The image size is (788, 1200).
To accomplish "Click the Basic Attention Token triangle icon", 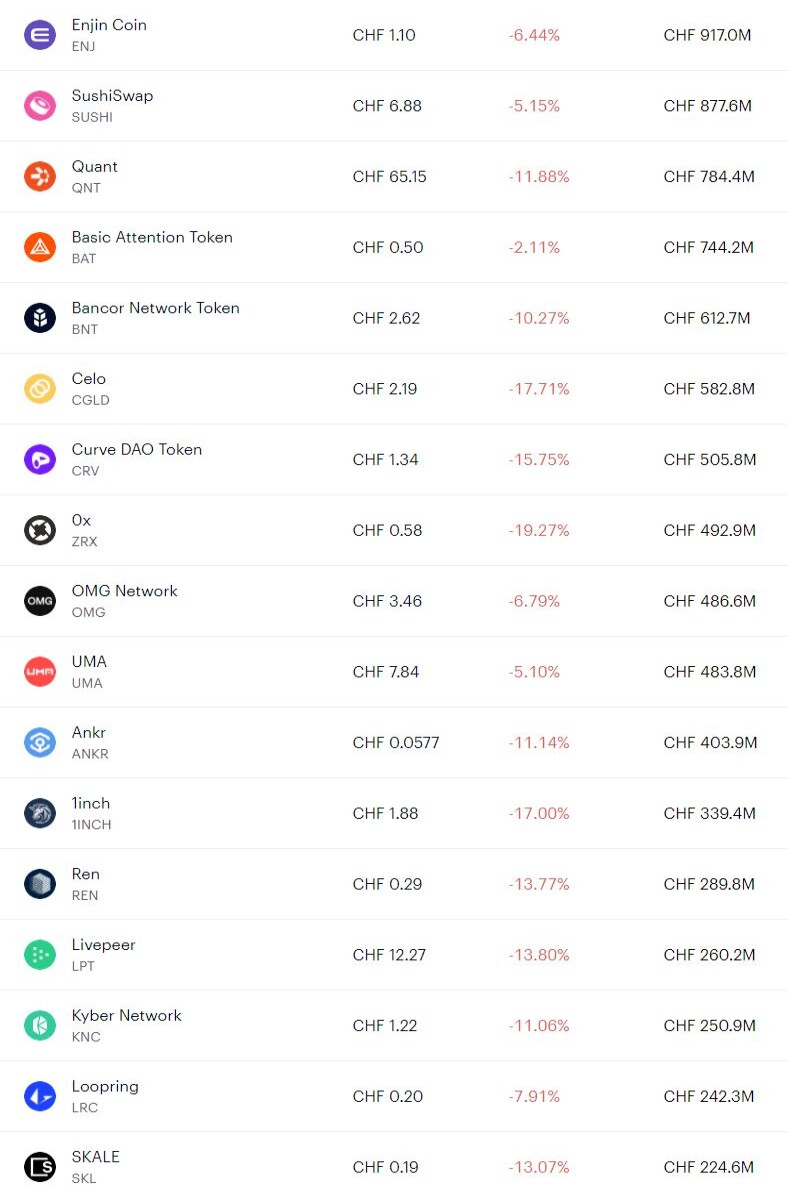I will tap(40, 247).
